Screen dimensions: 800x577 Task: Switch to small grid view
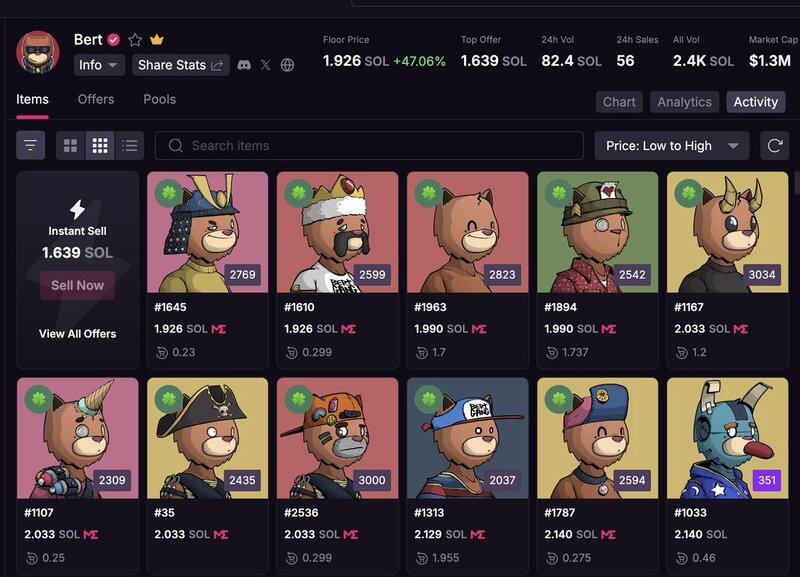(x=100, y=146)
